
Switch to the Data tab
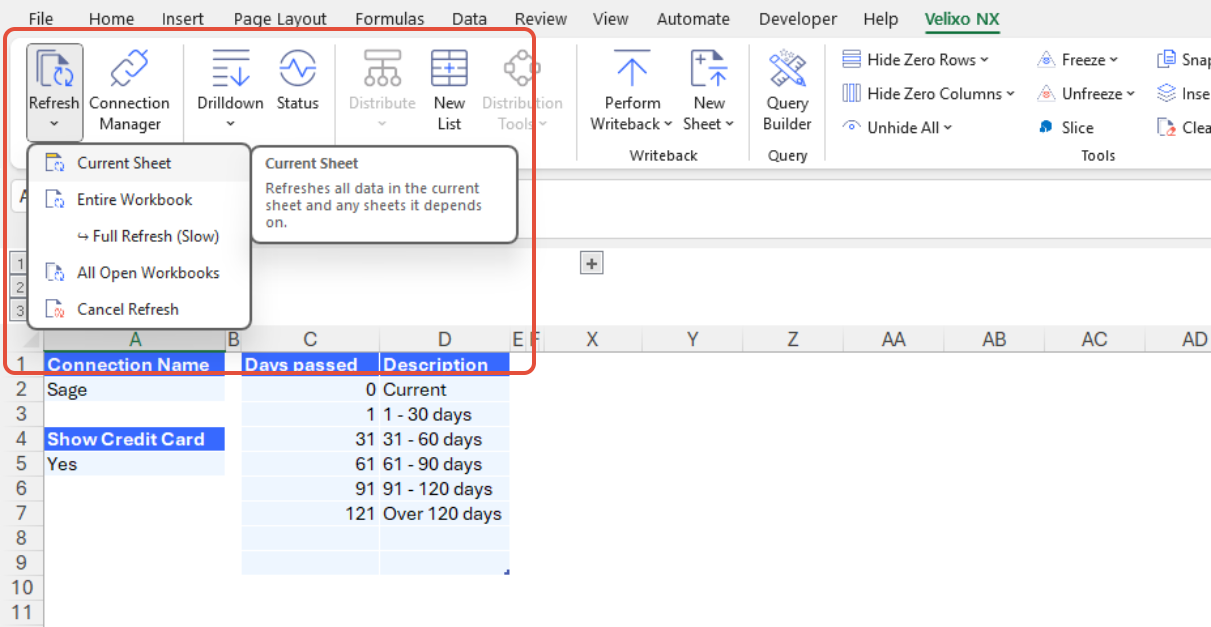[x=469, y=19]
